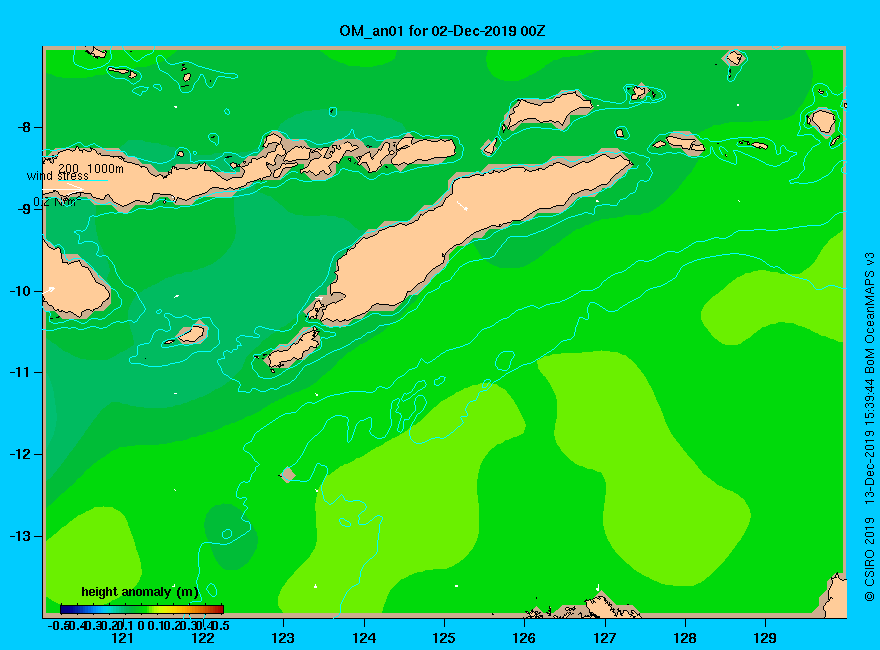Click longitude label 124 on the axis
This screenshot has width=880, height=650.
point(364,638)
